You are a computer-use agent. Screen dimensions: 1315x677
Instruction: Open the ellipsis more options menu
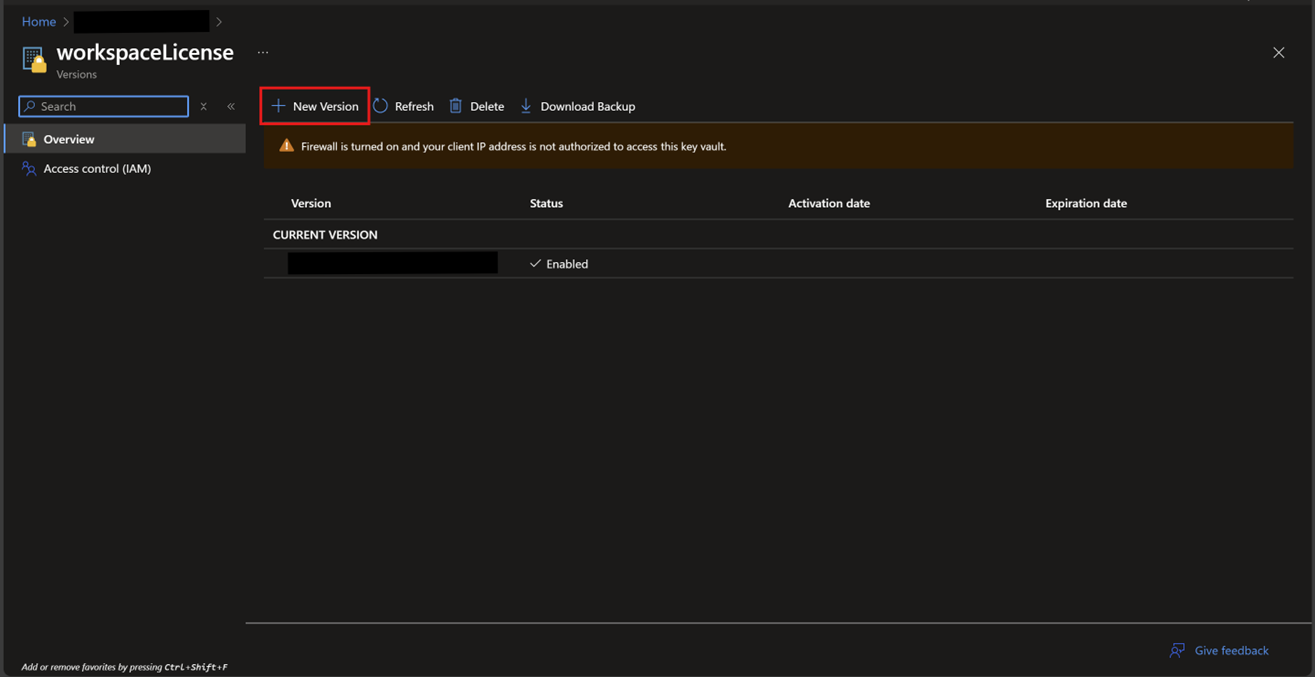click(x=263, y=53)
